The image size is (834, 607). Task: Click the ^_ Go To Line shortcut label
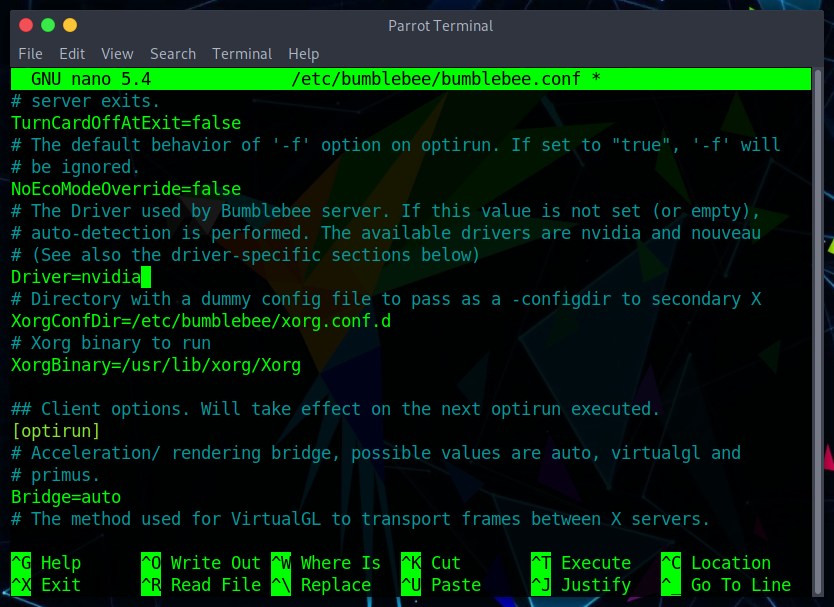click(726, 585)
